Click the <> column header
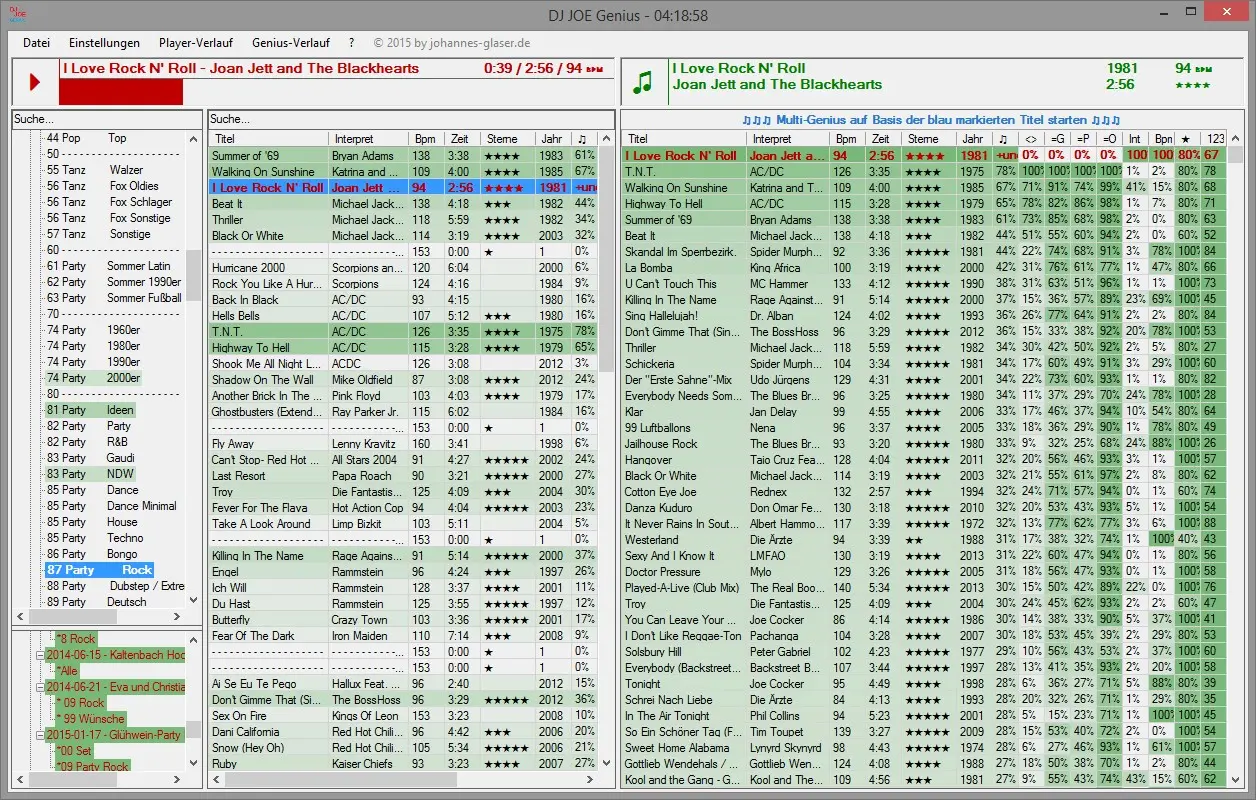Image resolution: width=1256 pixels, height=800 pixels. coord(1030,138)
